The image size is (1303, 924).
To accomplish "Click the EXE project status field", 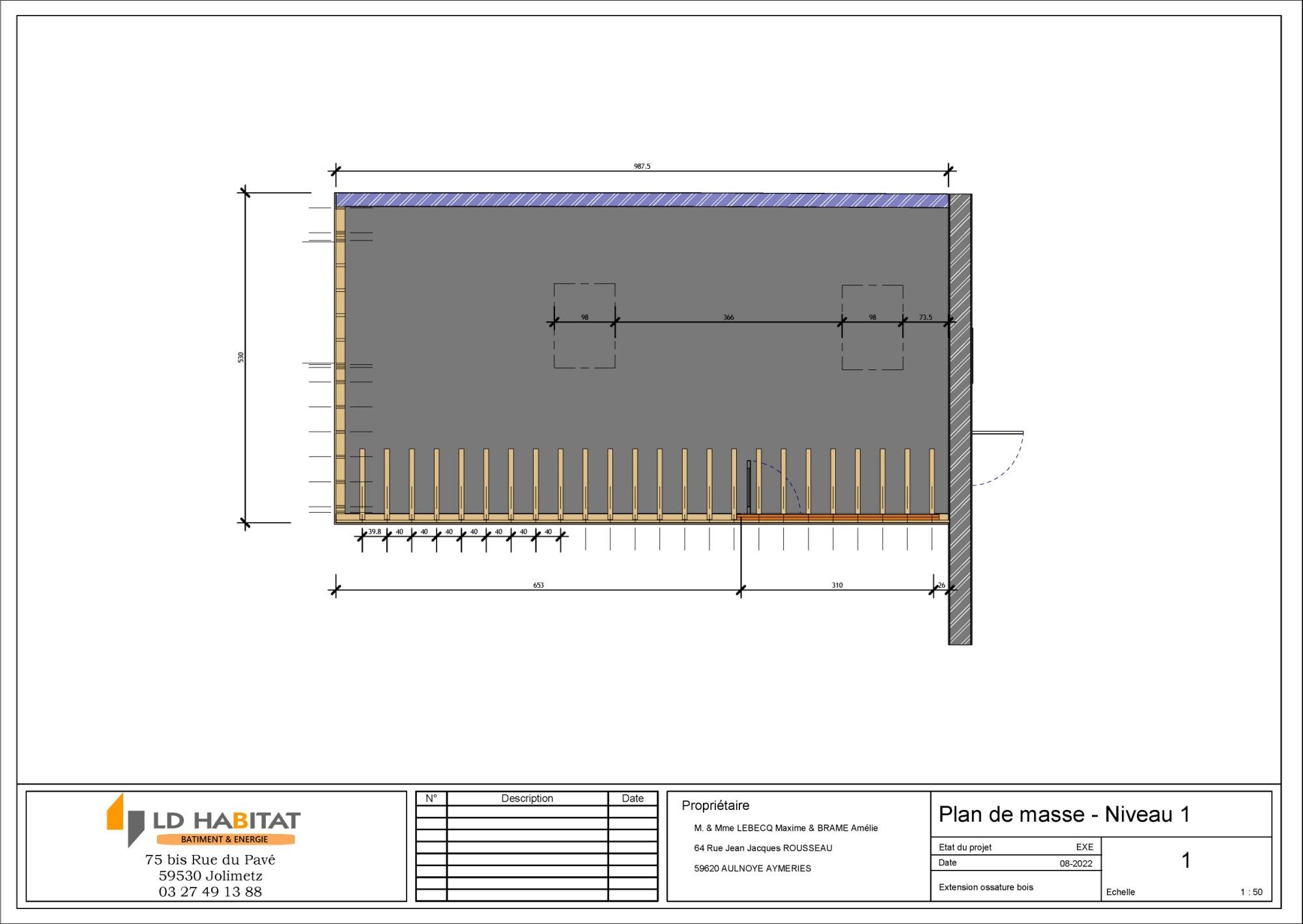I will coord(1084,847).
